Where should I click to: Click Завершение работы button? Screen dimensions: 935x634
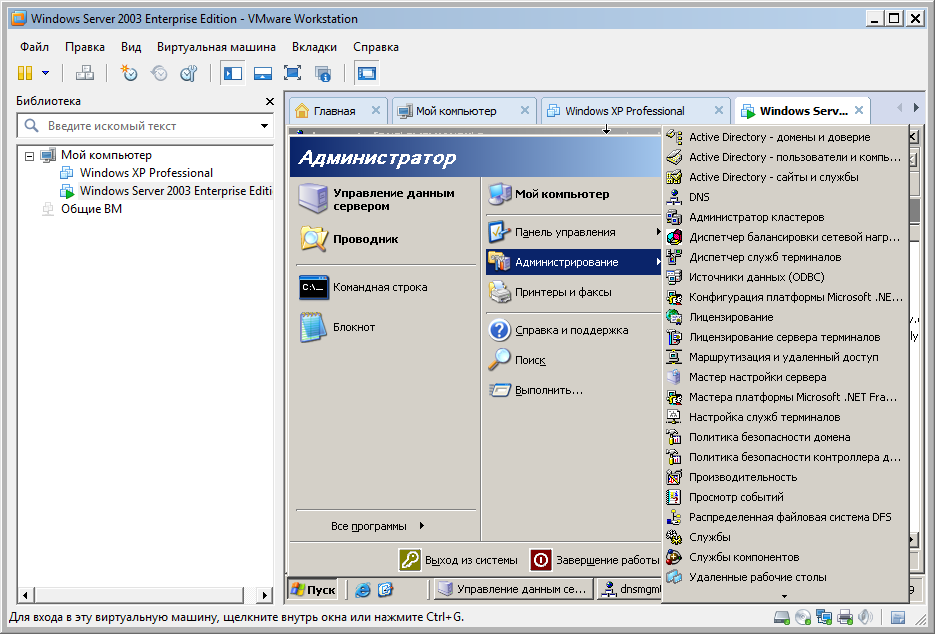point(595,560)
